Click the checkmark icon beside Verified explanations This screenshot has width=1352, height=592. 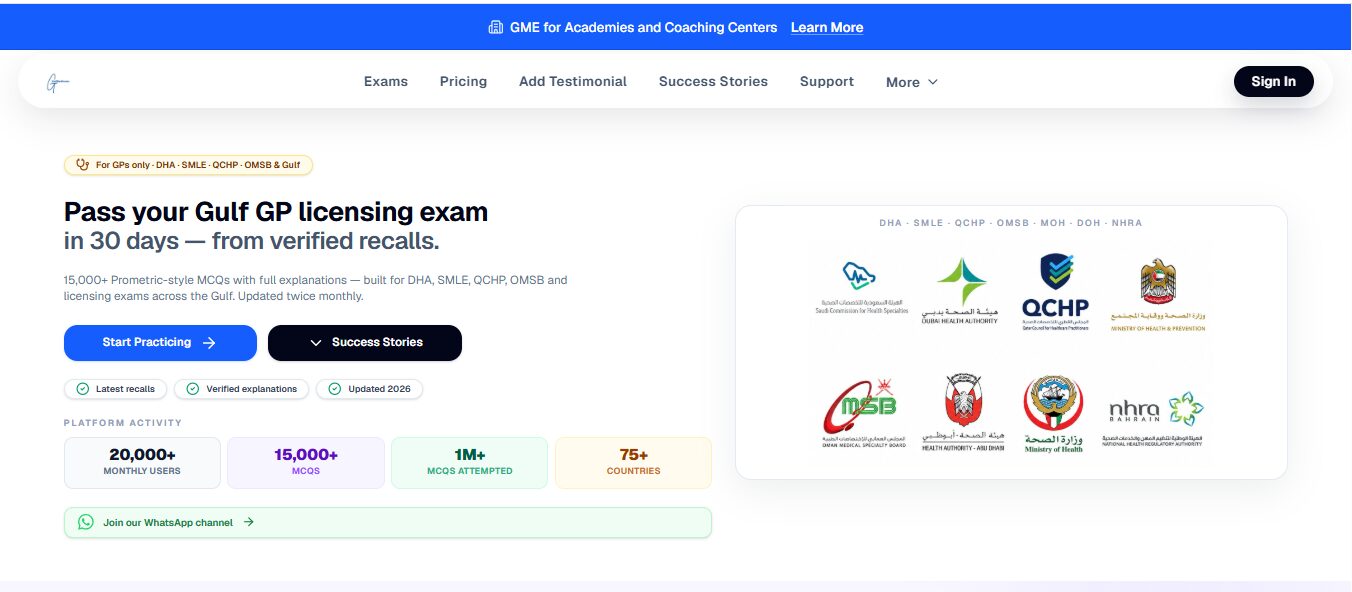(x=193, y=389)
